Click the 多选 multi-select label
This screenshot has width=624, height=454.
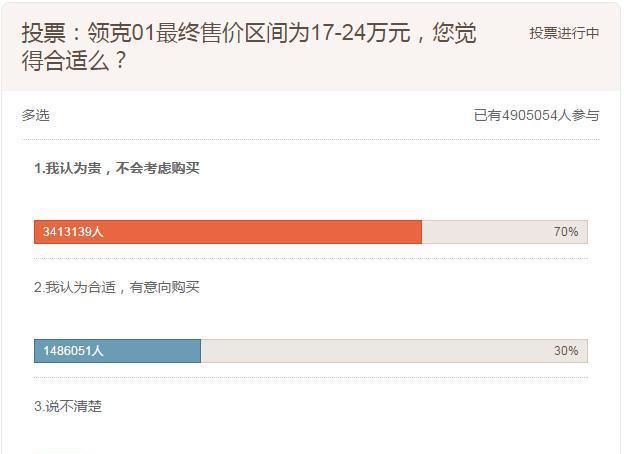click(x=35, y=115)
